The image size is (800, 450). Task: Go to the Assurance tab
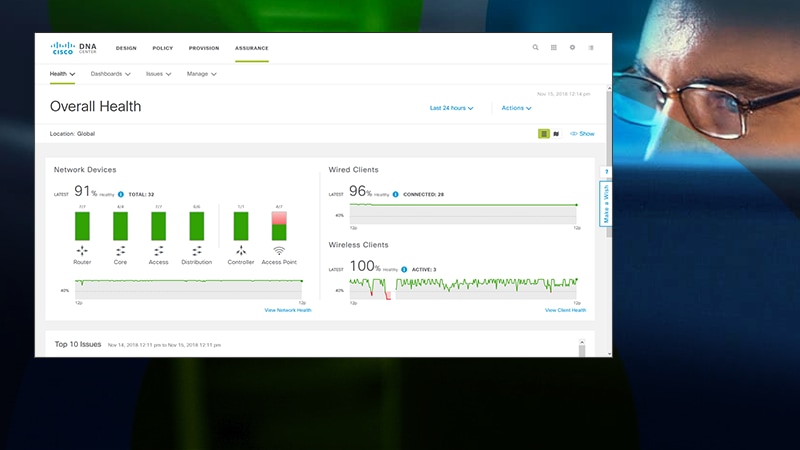coord(252,48)
